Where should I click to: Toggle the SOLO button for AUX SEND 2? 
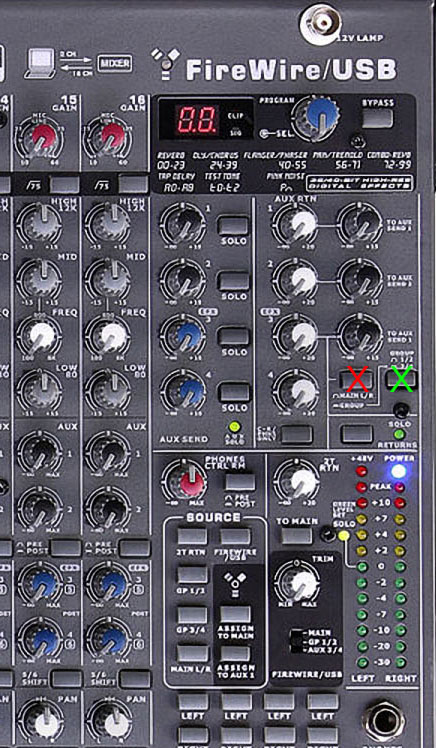point(233,281)
